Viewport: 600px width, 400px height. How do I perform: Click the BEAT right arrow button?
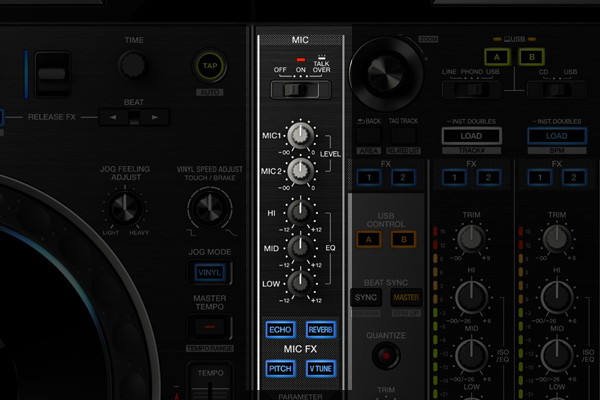[x=155, y=117]
